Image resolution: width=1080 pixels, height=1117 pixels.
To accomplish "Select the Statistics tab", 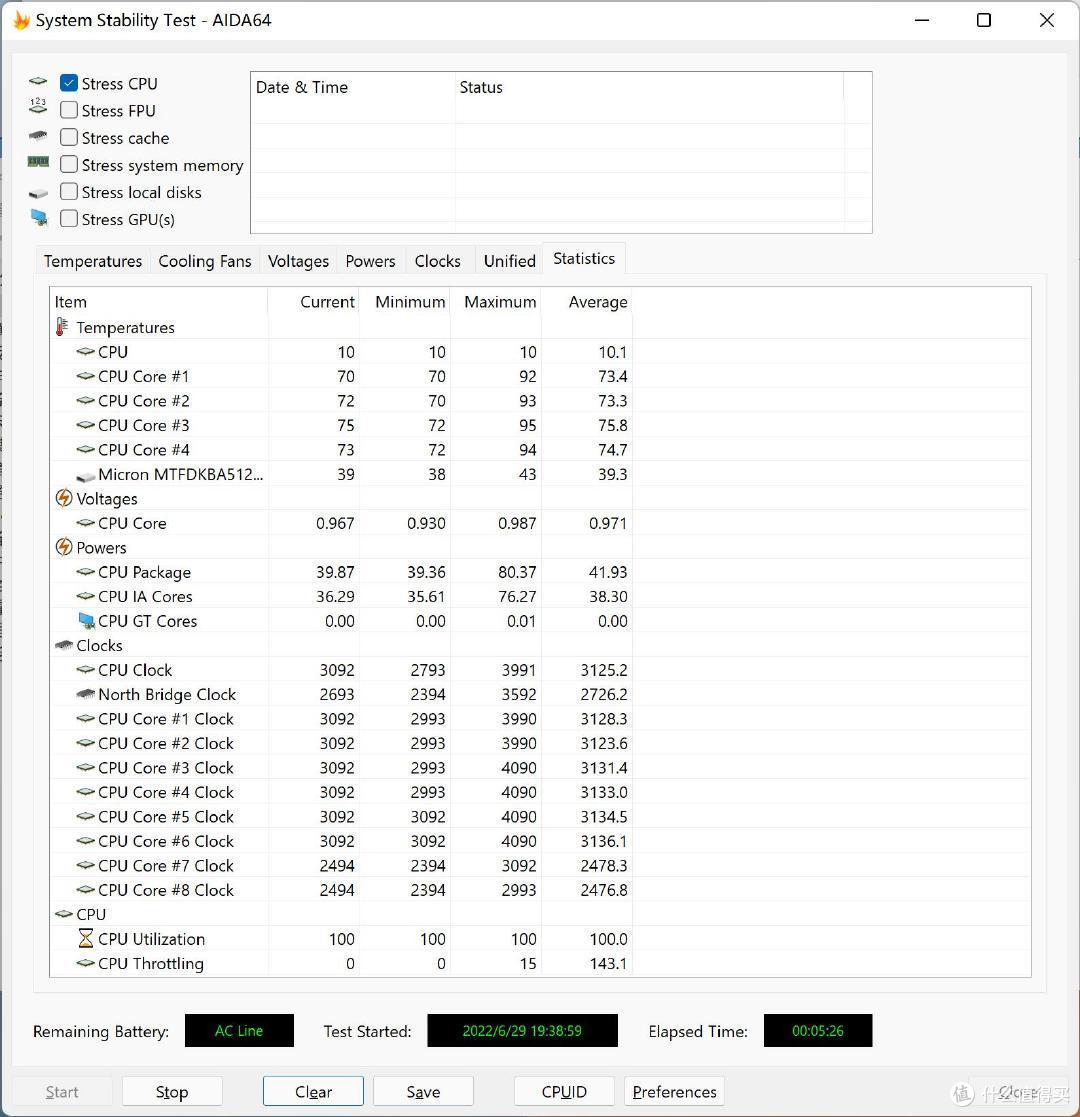I will pyautogui.click(x=584, y=258).
